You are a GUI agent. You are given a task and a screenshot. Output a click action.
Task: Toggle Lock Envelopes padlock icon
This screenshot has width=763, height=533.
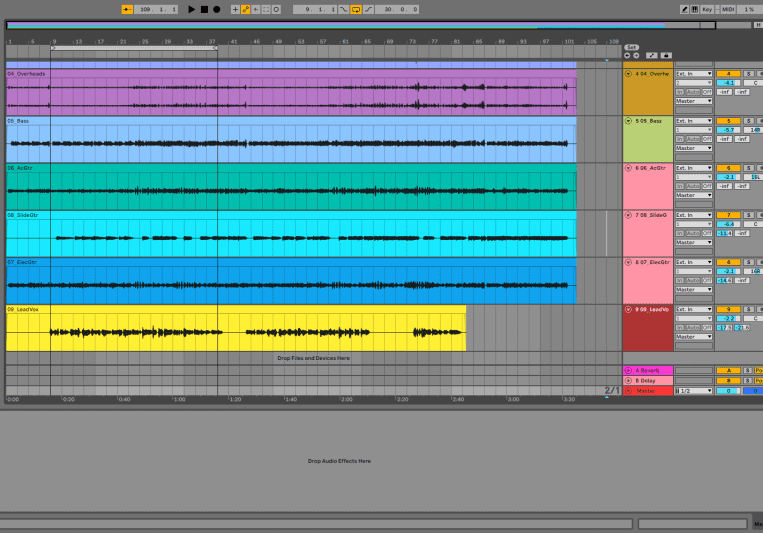[x=666, y=55]
